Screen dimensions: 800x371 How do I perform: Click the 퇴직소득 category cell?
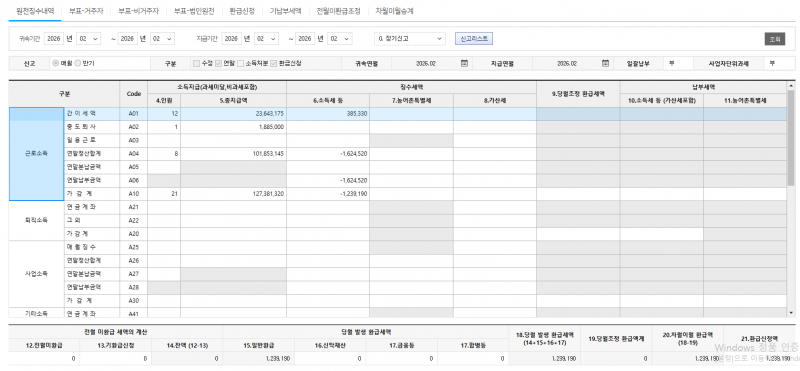coord(36,220)
